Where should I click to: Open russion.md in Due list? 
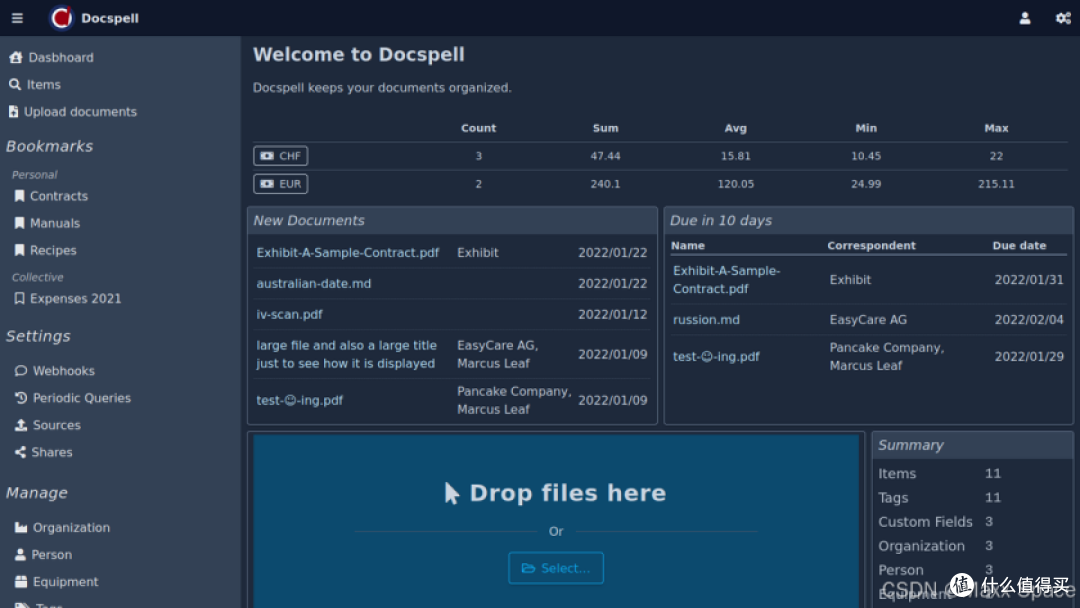(x=706, y=319)
